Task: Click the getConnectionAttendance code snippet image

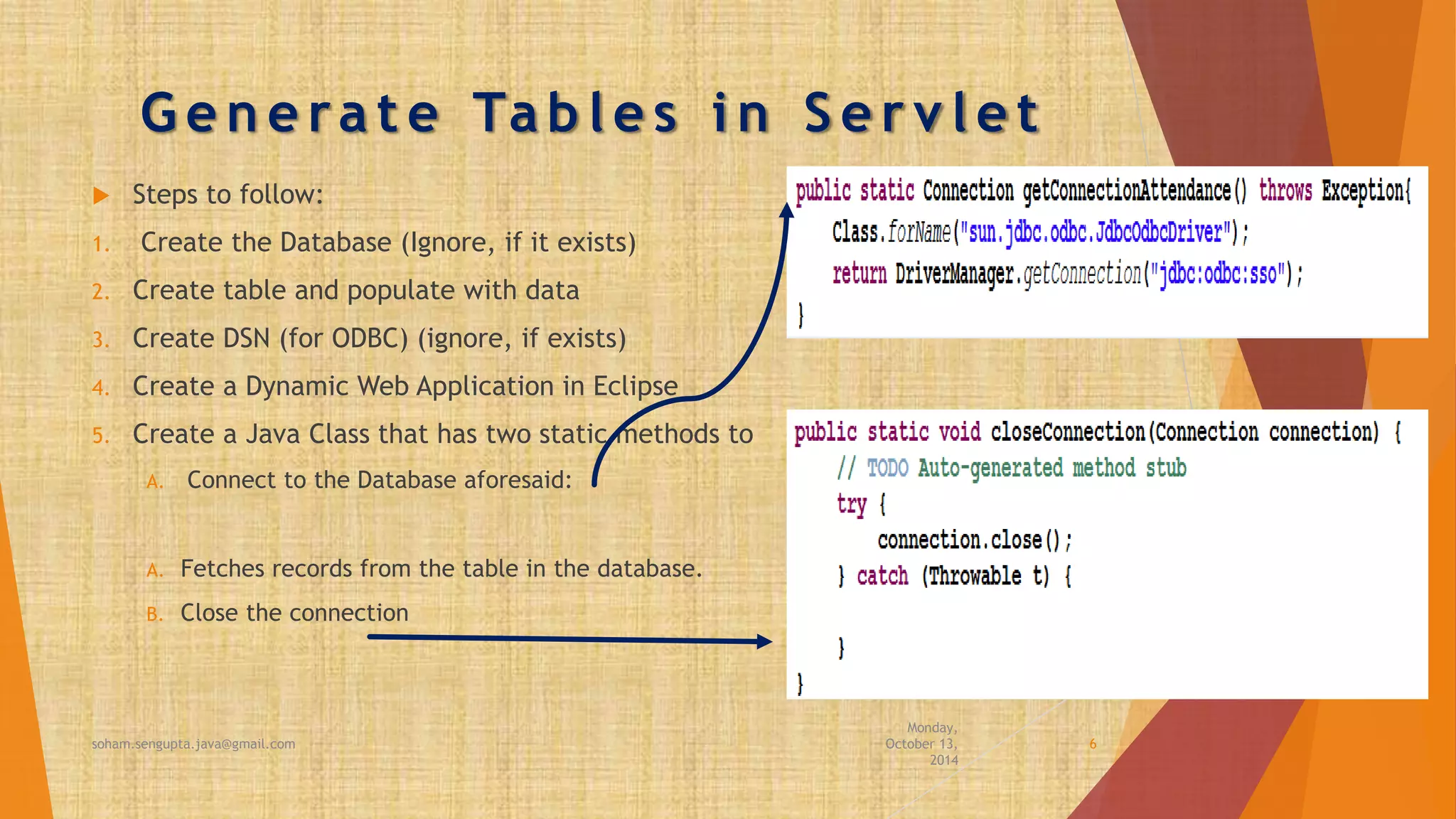Action: click(x=1107, y=252)
